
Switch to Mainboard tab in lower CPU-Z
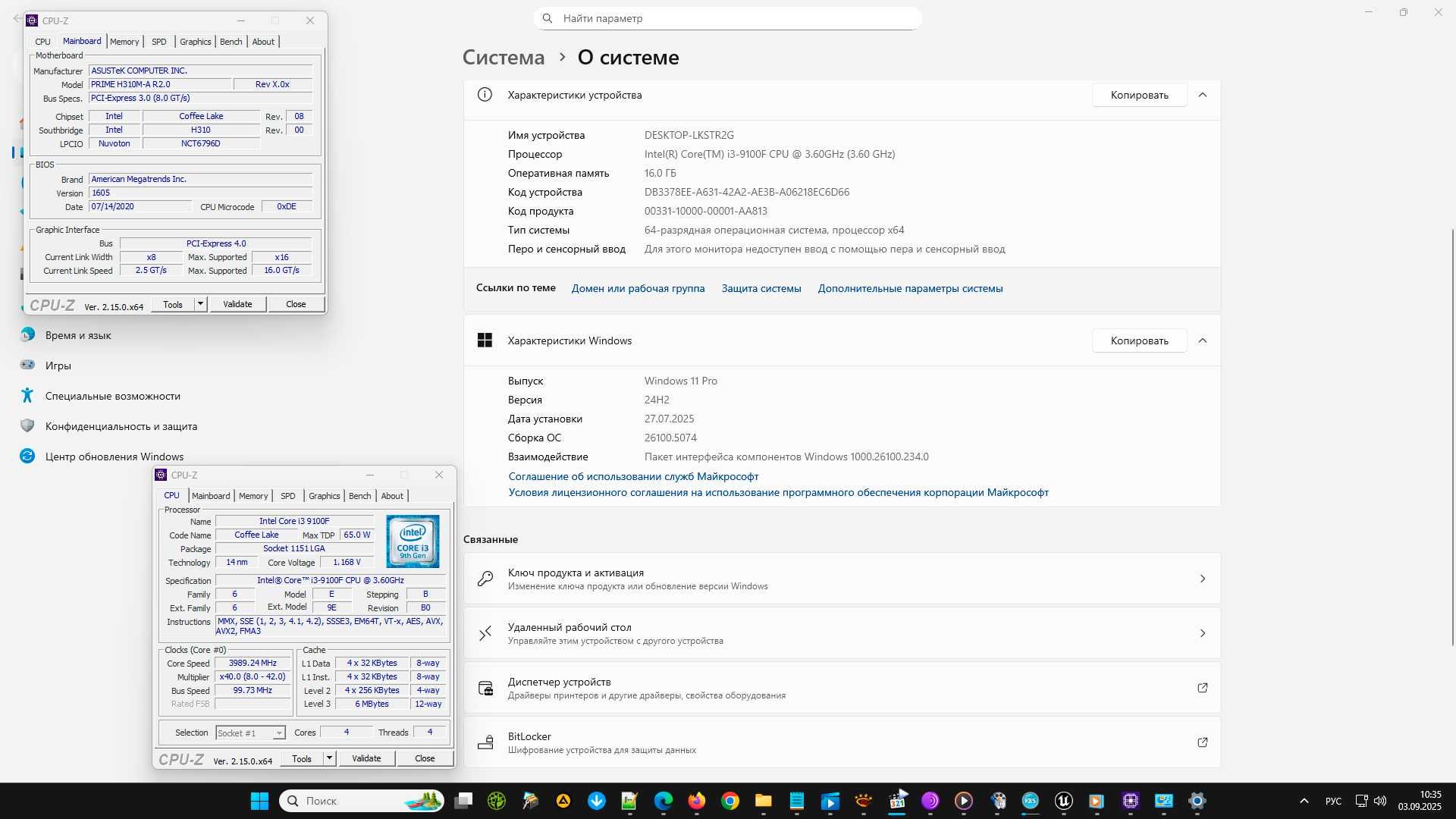[x=211, y=496]
